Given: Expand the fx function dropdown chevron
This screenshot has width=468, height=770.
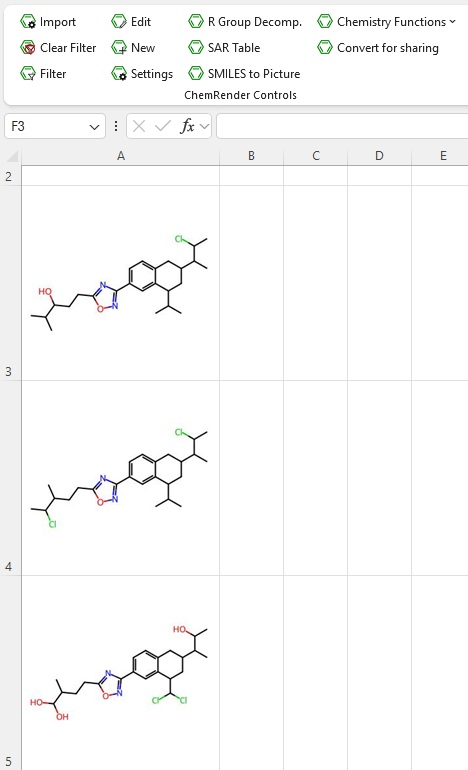Looking at the screenshot, I should pyautogui.click(x=204, y=127).
